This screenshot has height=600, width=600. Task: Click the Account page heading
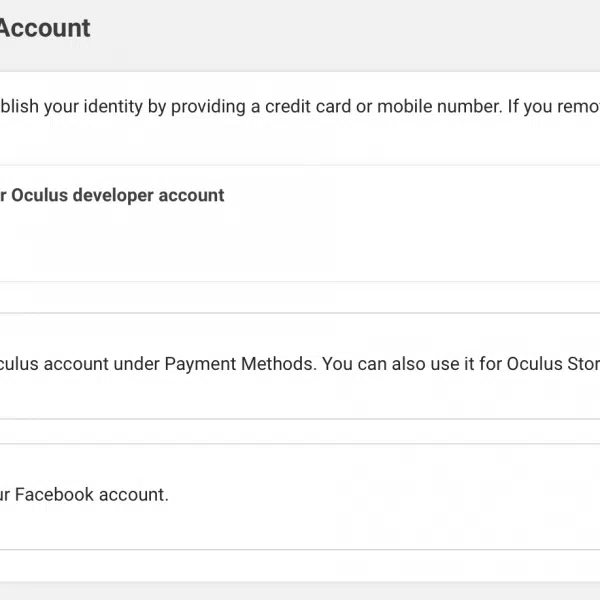(45, 28)
